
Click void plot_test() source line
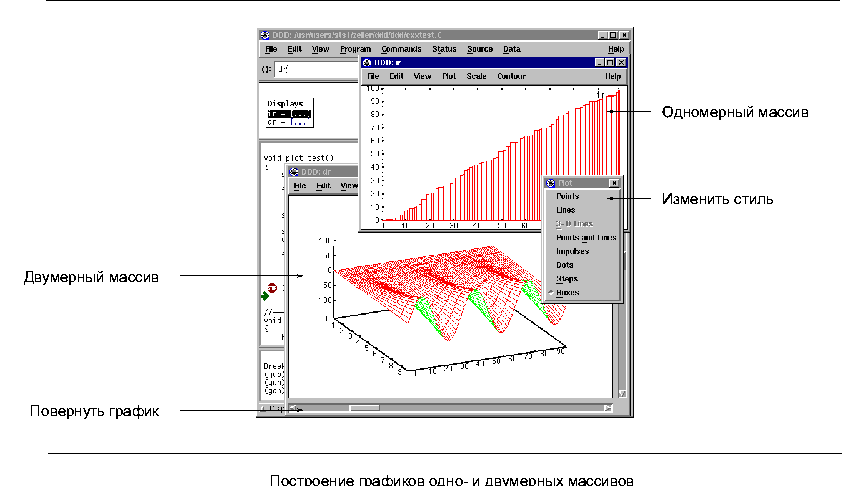coord(299,158)
